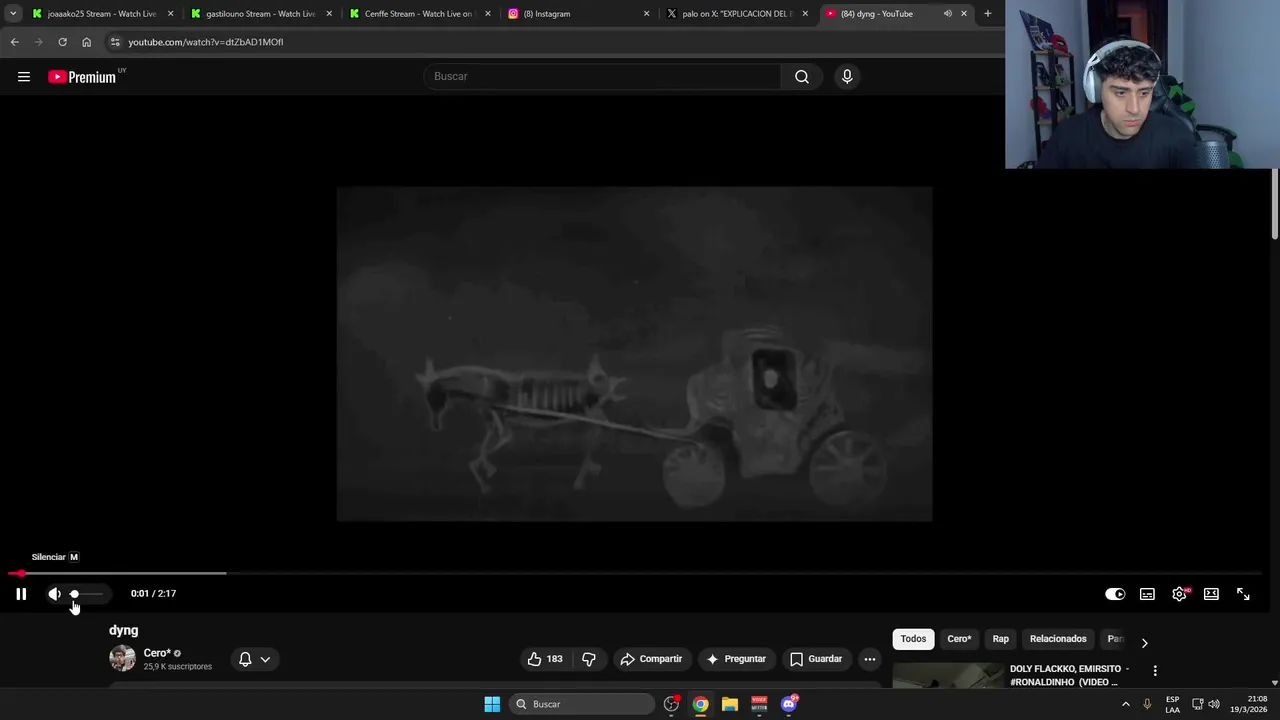Open options for the DOLY FLACKKO video

(1155, 671)
